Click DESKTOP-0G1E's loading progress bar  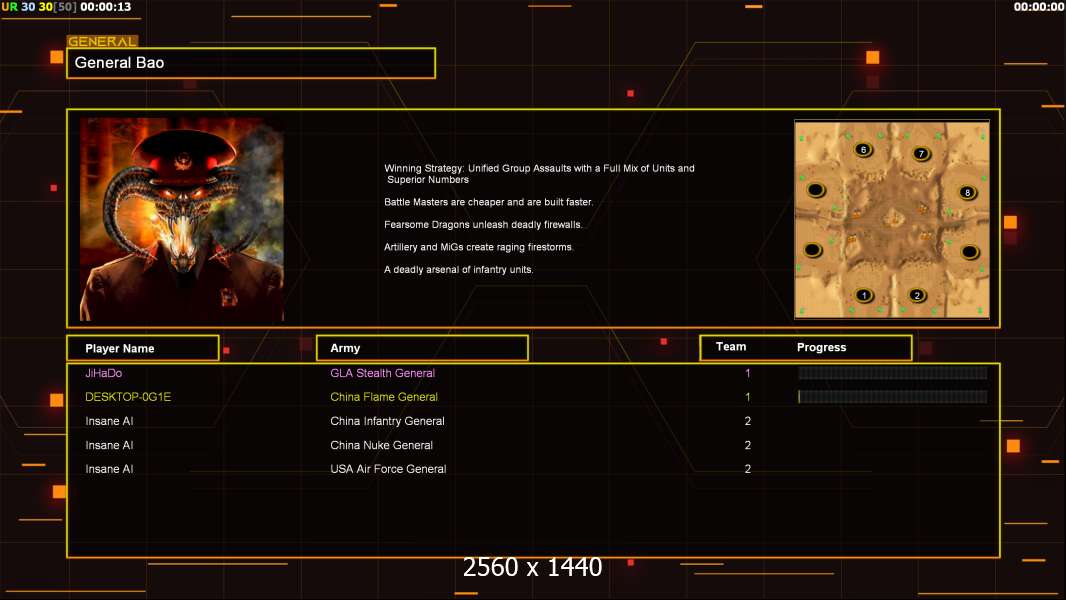[x=893, y=397]
